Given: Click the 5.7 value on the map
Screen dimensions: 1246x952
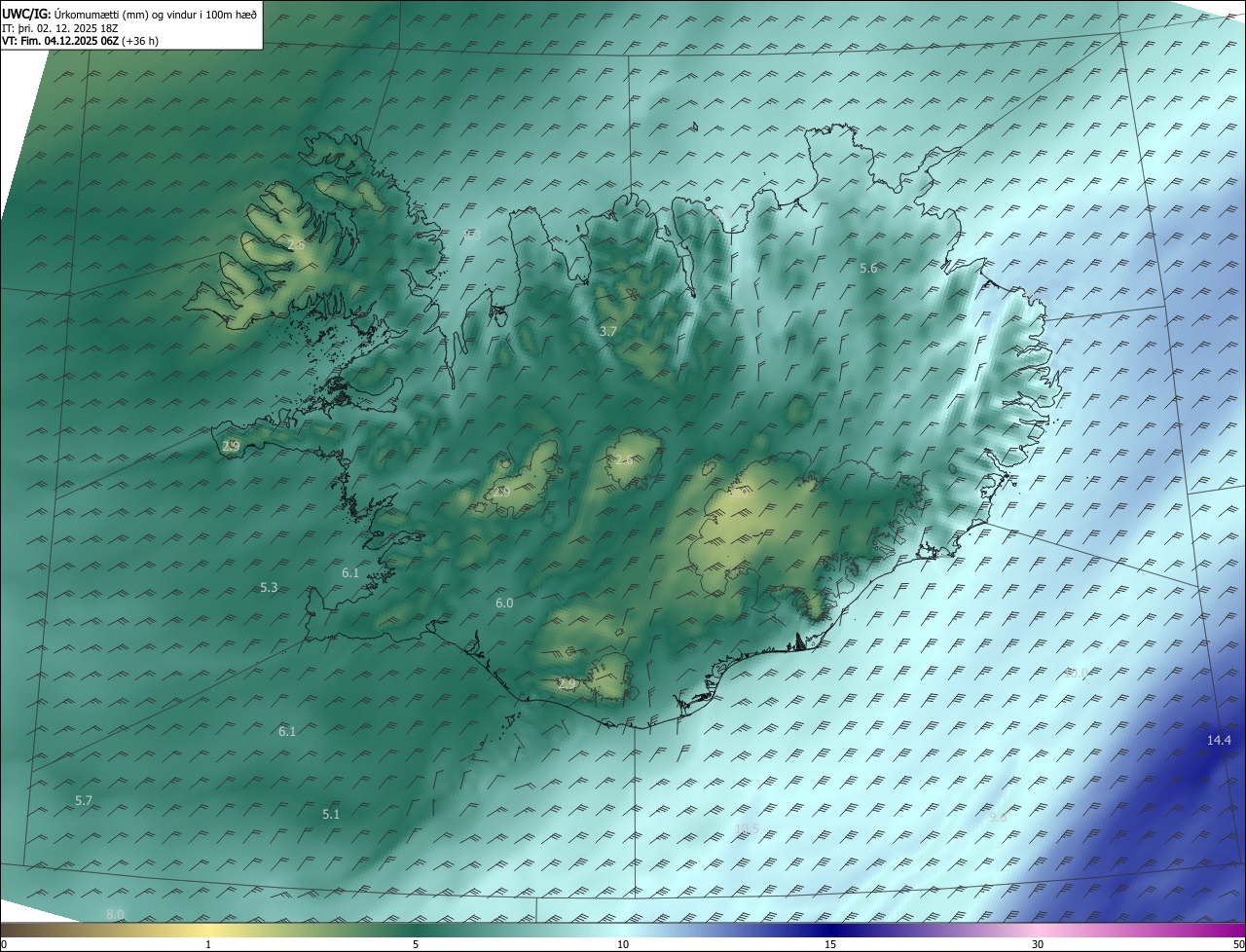Looking at the screenshot, I should click(x=84, y=800).
